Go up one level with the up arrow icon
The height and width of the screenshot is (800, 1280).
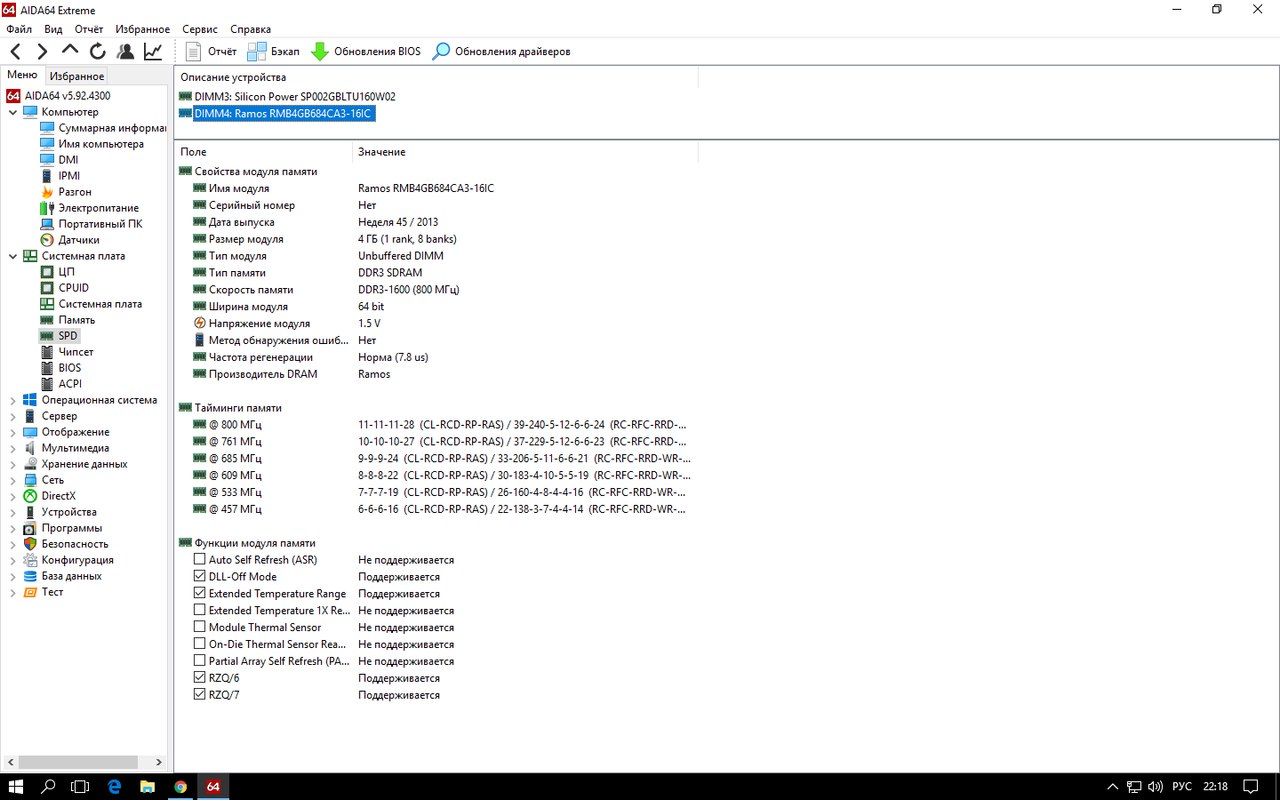pos(70,49)
